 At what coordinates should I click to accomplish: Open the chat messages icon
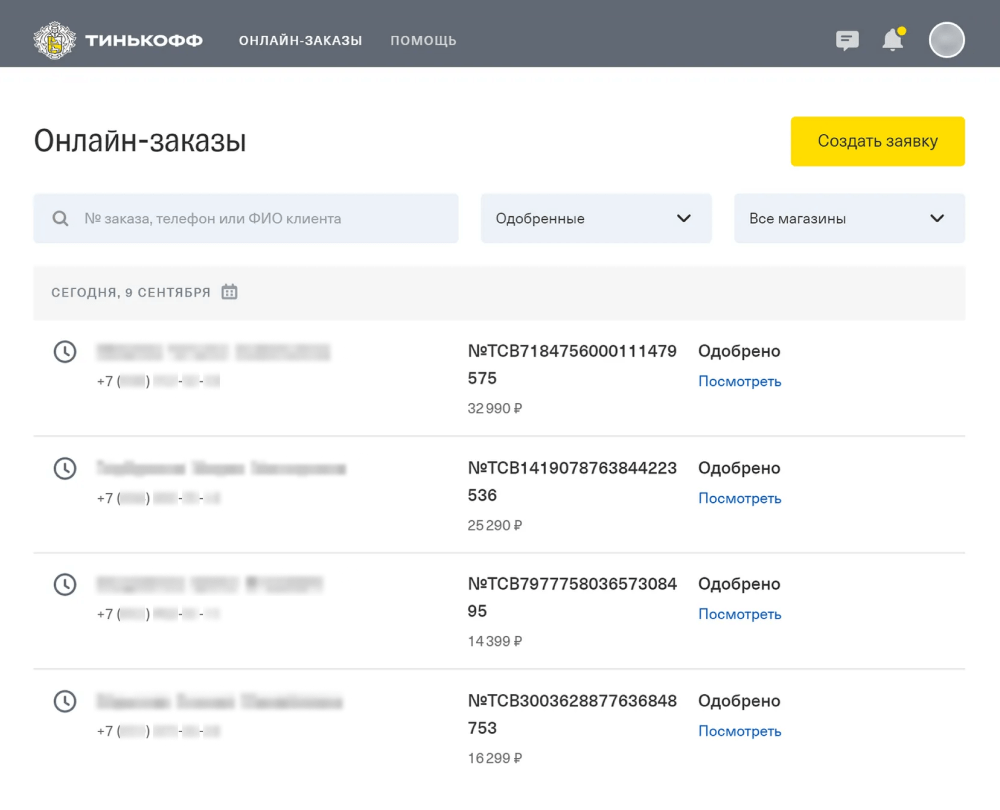coord(847,40)
